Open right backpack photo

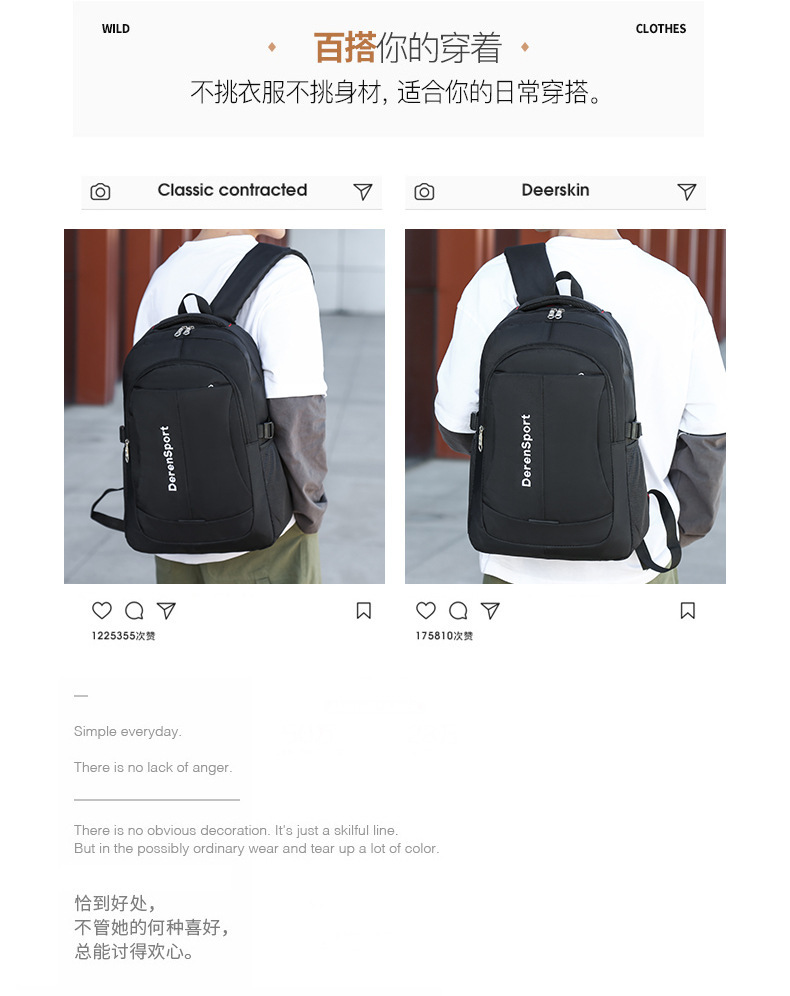coord(565,406)
